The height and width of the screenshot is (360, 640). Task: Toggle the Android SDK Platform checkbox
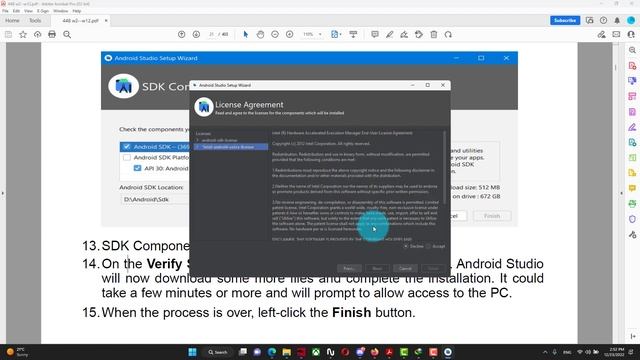(x=127, y=158)
